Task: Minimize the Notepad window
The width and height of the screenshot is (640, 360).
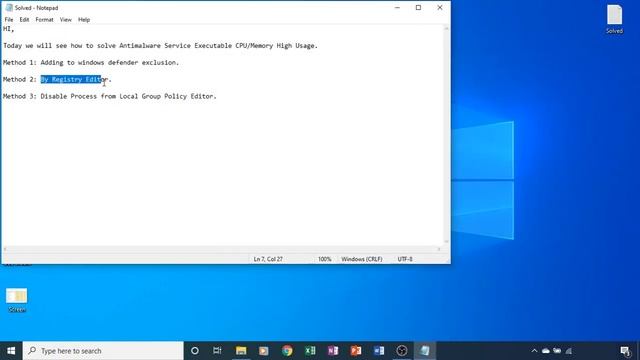Action: point(397,7)
